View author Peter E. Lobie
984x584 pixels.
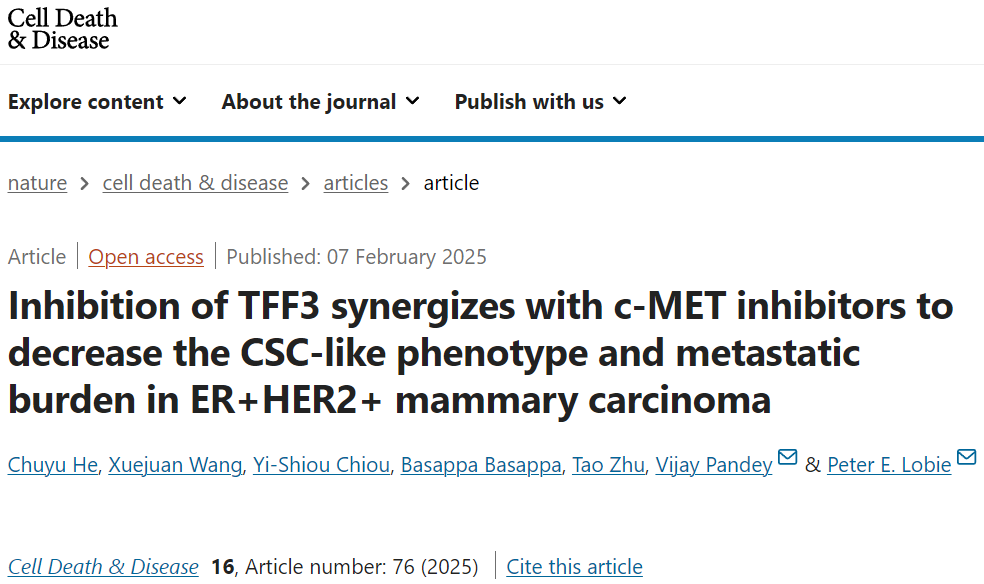coord(889,465)
